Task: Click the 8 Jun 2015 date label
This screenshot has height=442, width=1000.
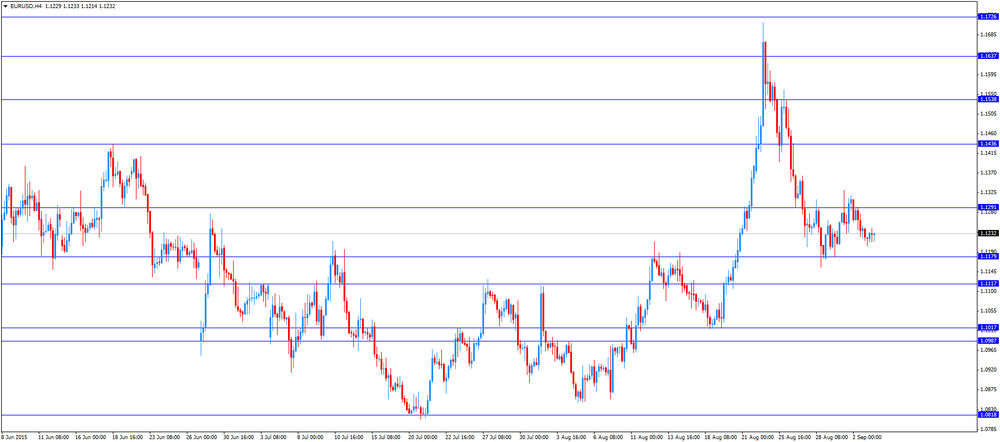Action: (x=12, y=438)
